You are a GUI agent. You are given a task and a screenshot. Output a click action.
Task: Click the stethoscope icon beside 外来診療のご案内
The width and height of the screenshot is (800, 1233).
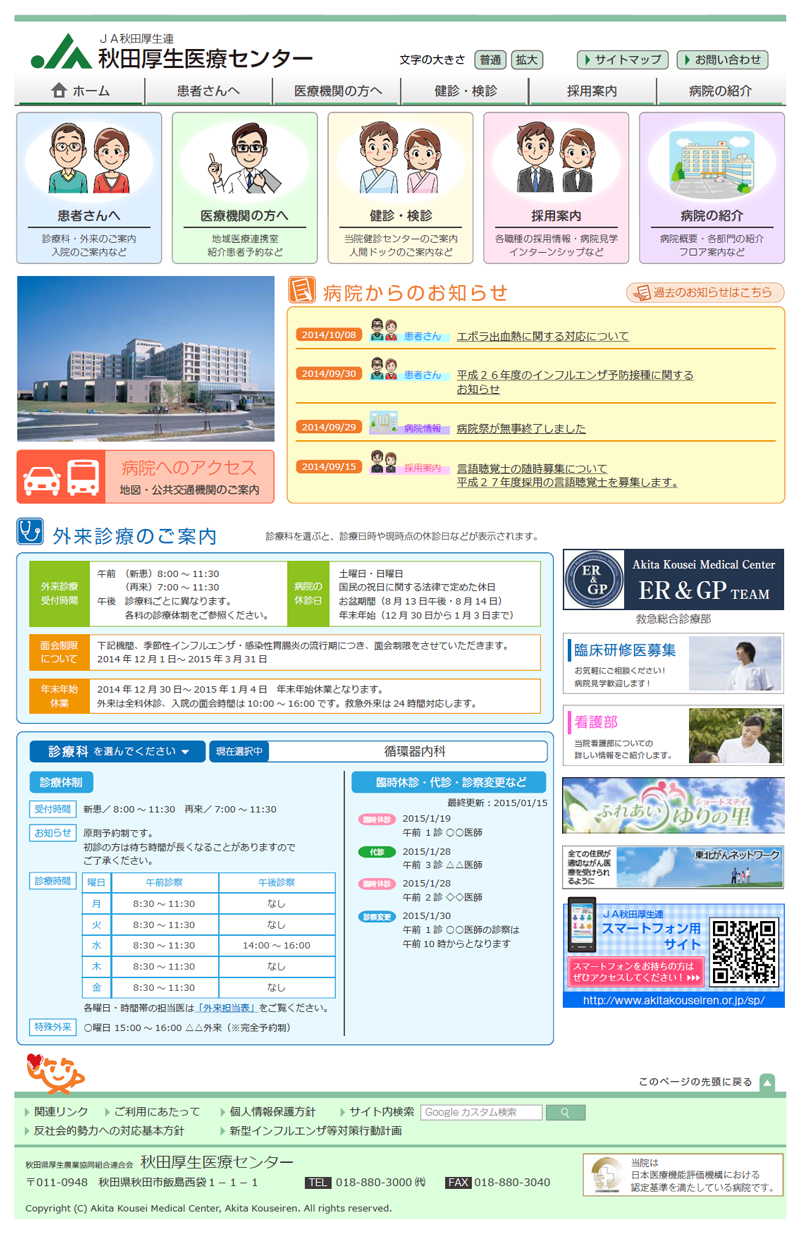tap(30, 531)
